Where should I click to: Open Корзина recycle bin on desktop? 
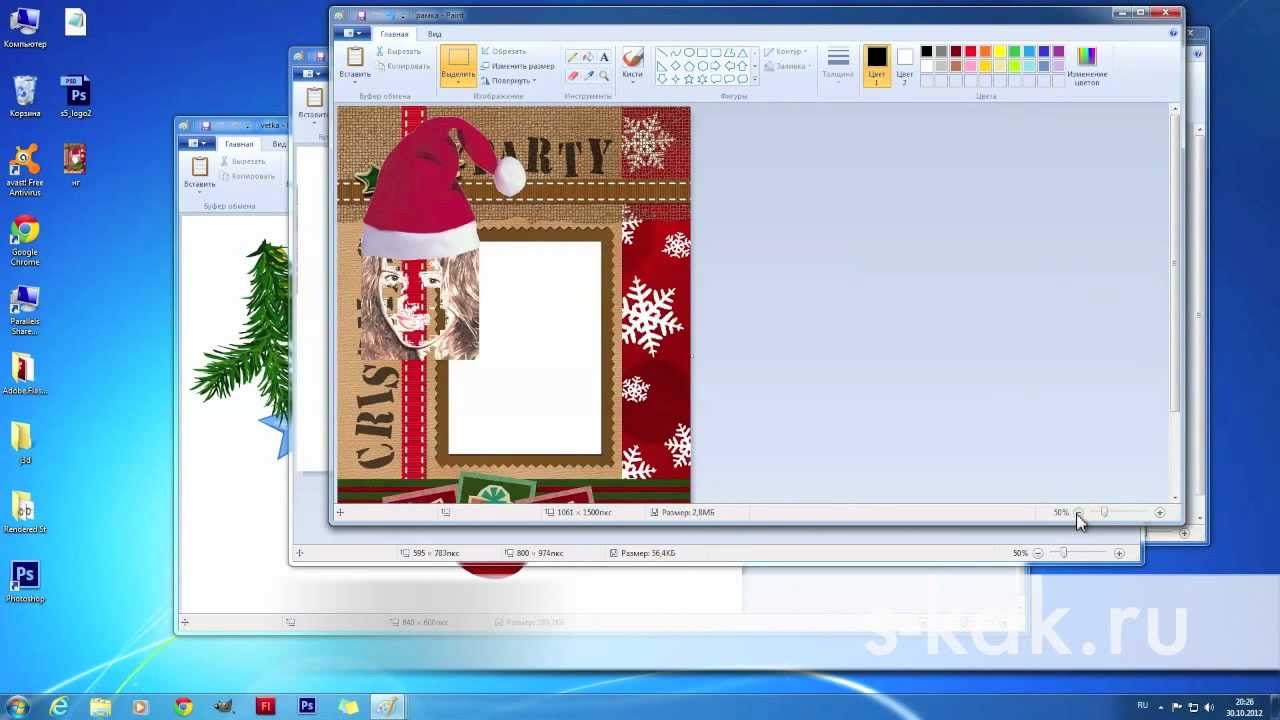tap(25, 97)
